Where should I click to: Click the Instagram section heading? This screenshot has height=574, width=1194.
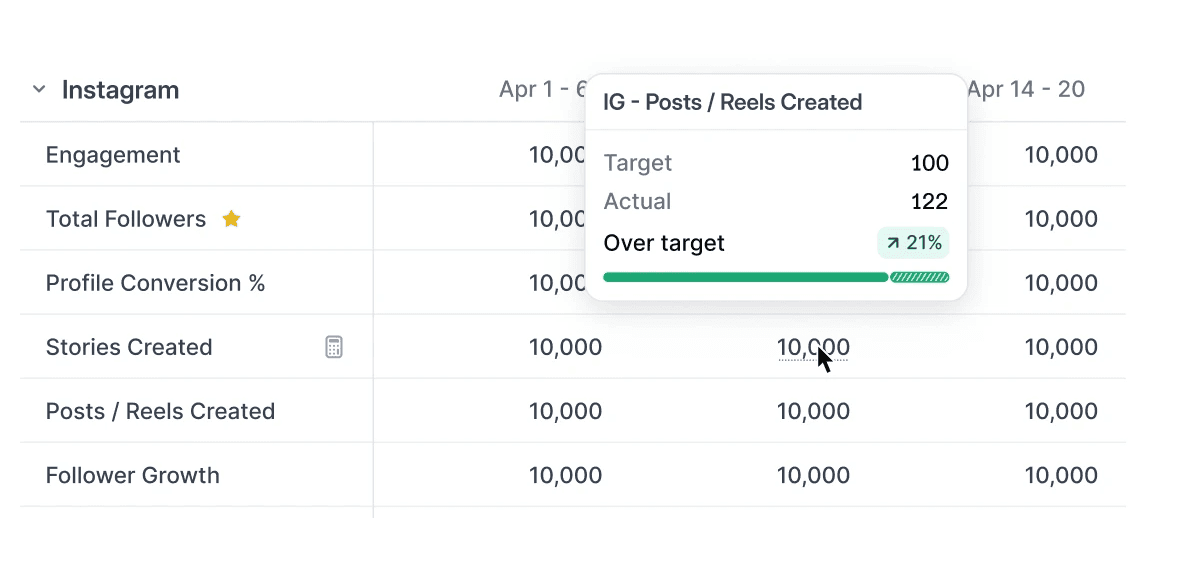[x=120, y=90]
